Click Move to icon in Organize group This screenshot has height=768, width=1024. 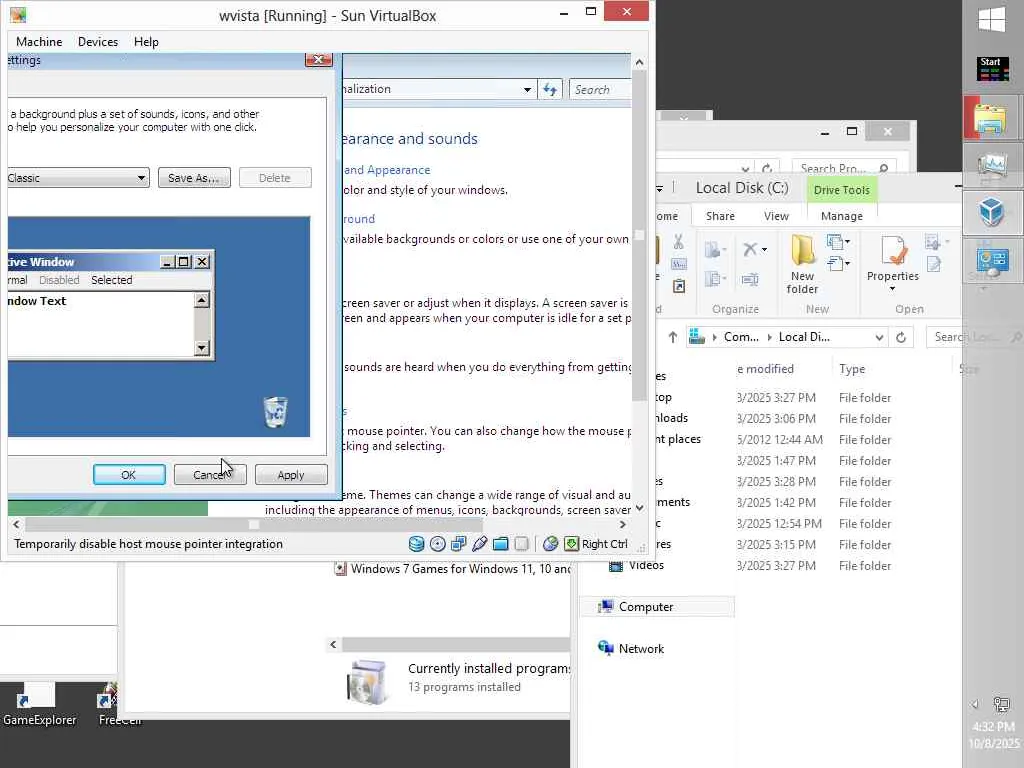pos(712,249)
